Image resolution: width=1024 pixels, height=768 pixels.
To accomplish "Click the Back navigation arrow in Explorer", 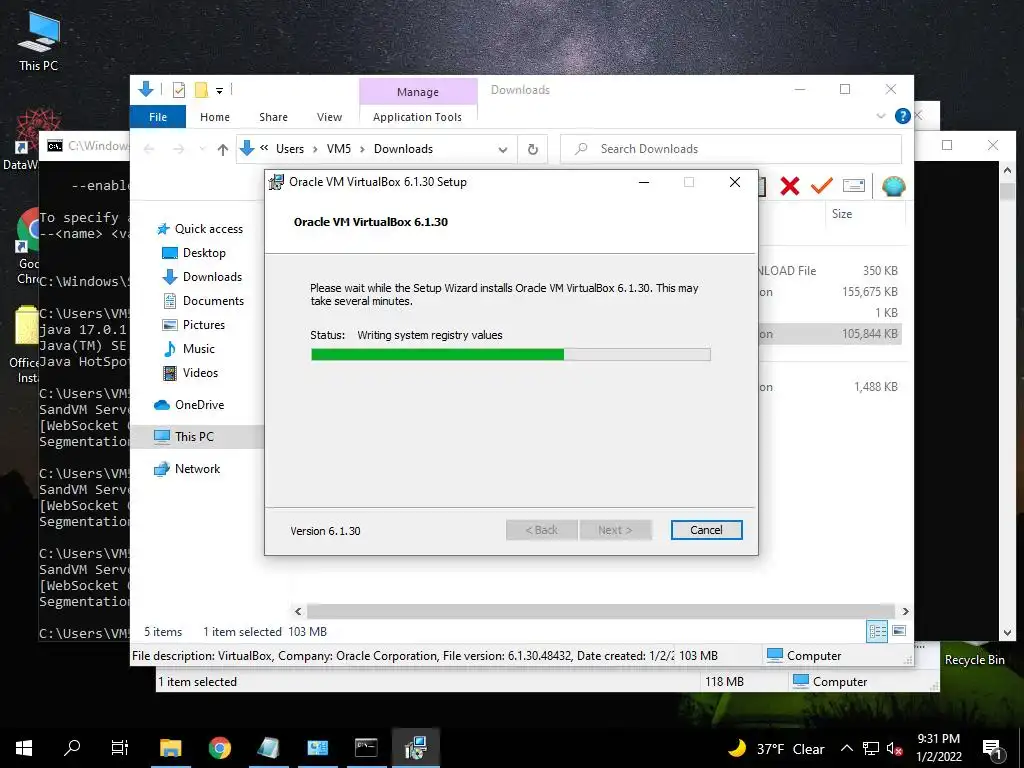I will 149,150.
